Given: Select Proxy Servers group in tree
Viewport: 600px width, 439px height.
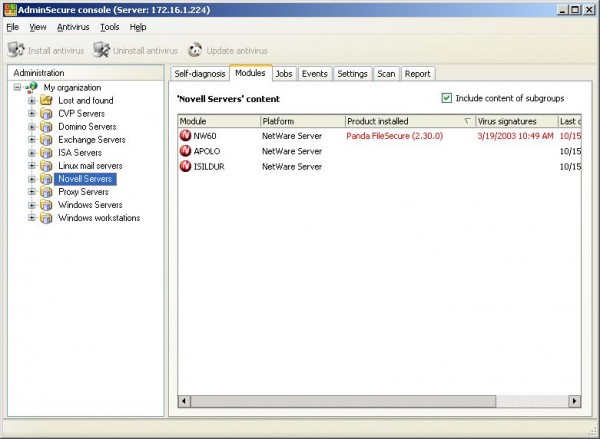Looking at the screenshot, I should click(83, 192).
